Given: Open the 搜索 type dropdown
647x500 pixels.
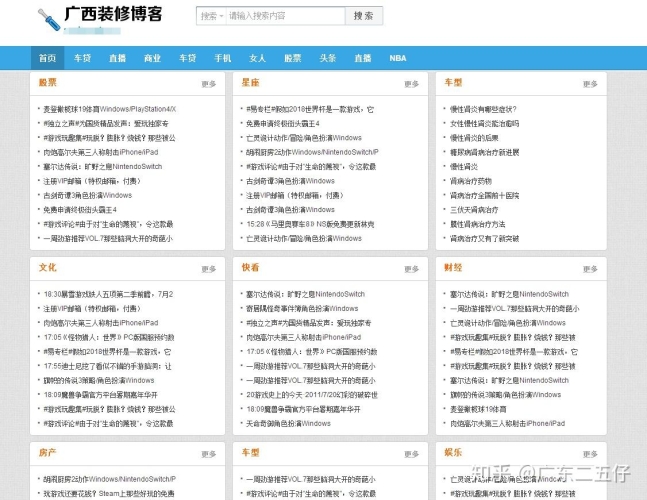Looking at the screenshot, I should click(x=212, y=16).
